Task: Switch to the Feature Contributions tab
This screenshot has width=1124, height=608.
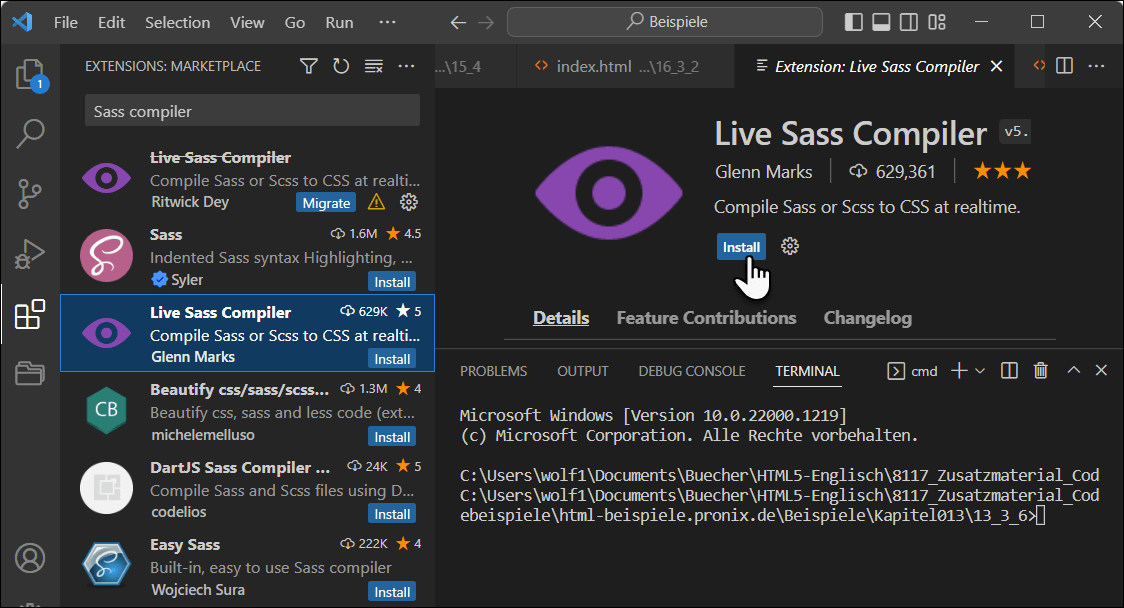Action: click(706, 317)
